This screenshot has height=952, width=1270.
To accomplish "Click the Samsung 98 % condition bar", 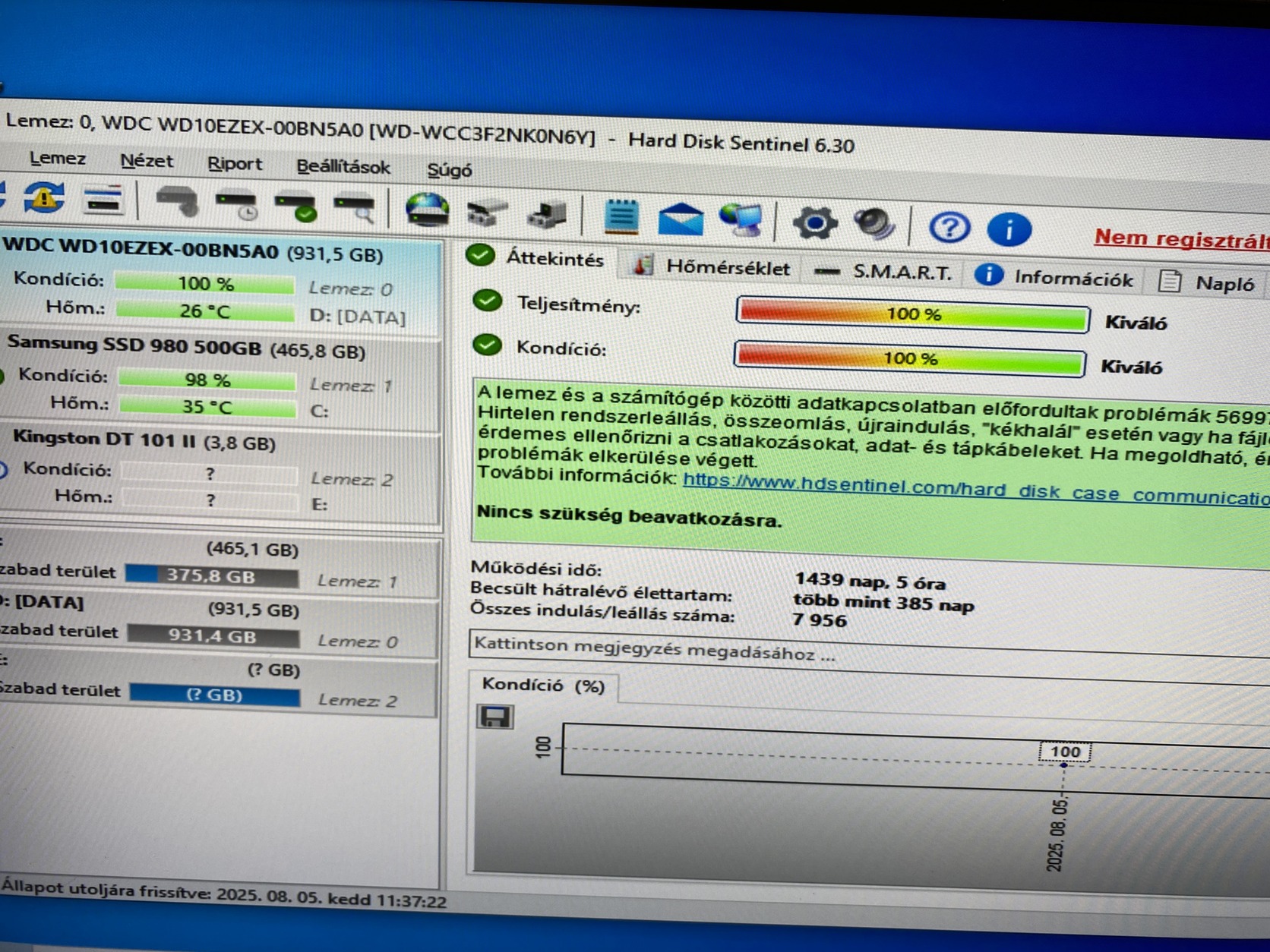I will pos(207,380).
